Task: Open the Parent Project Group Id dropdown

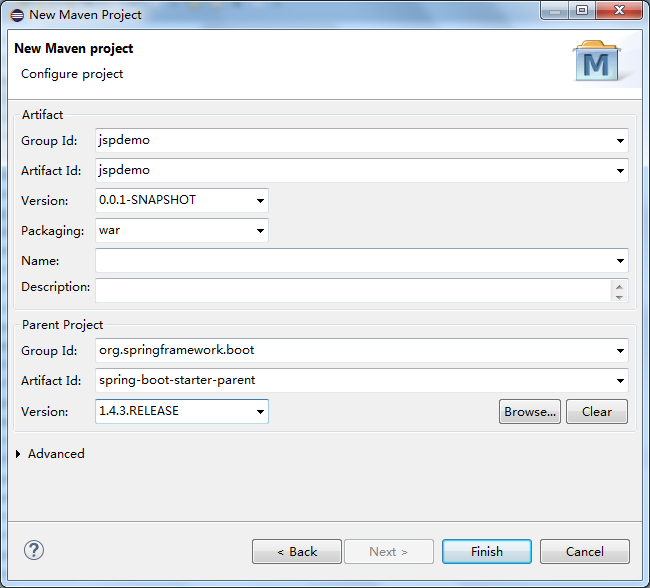Action: tap(620, 350)
